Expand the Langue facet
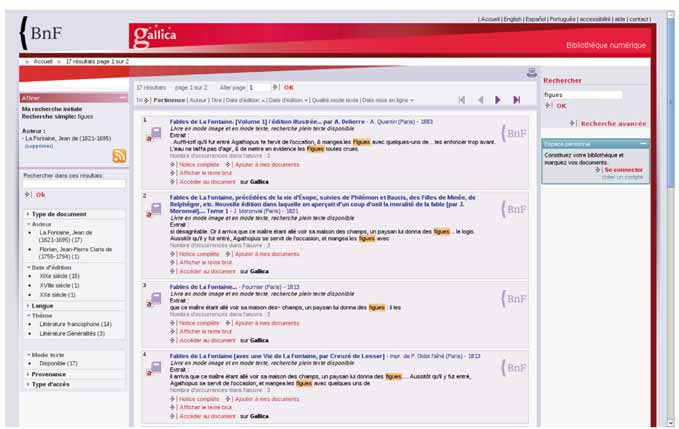Viewport: 679px width, 429px height. pyautogui.click(x=40, y=306)
